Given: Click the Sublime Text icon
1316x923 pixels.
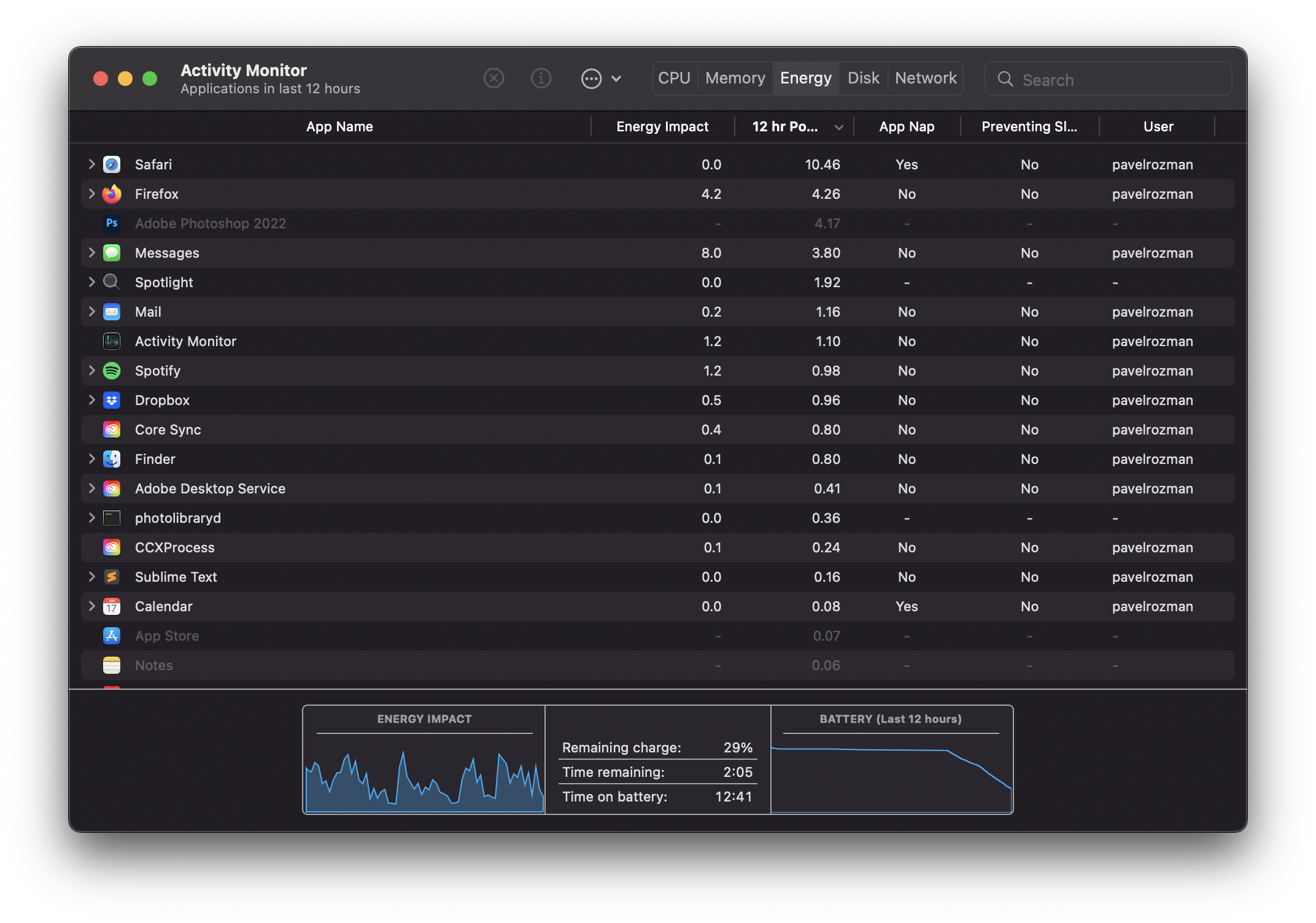Looking at the screenshot, I should click(112, 577).
